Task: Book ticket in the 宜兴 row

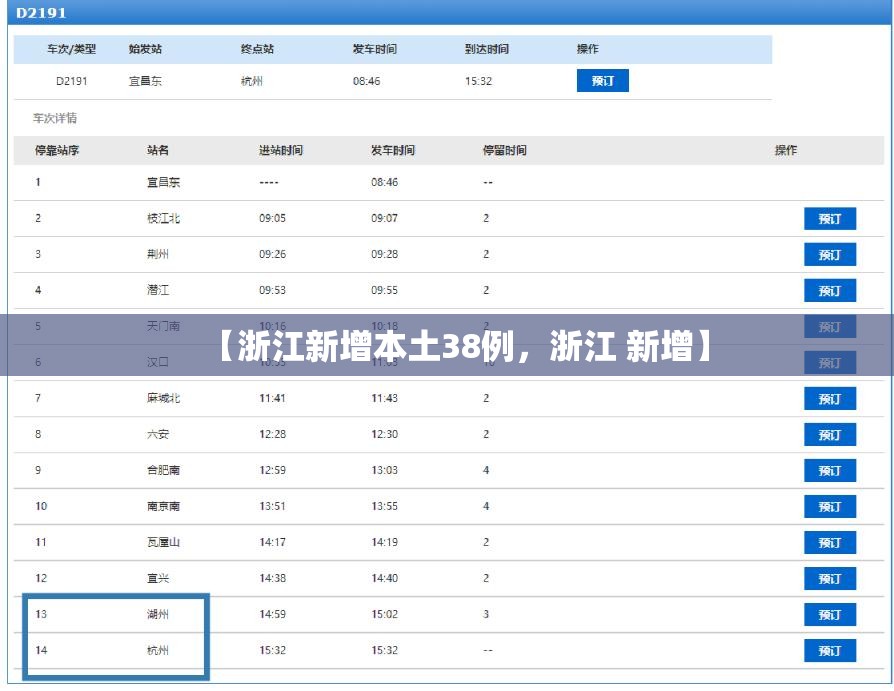Action: click(x=830, y=579)
